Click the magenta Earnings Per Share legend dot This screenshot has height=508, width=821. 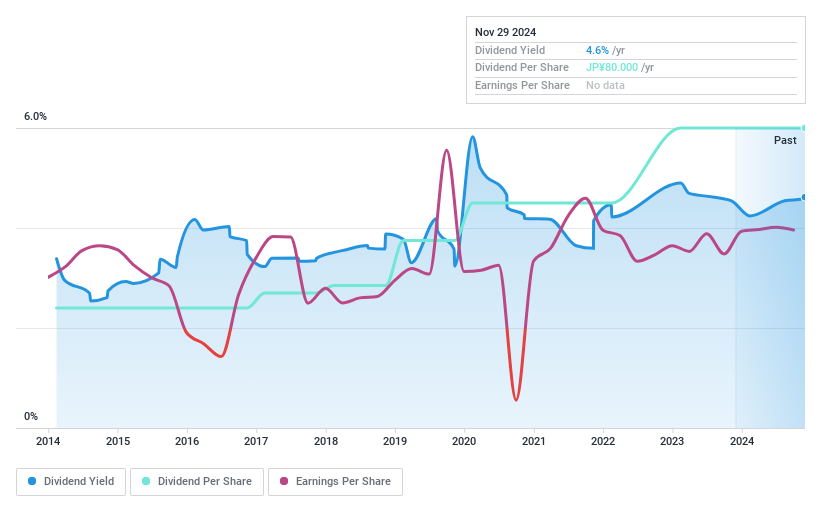[x=284, y=481]
